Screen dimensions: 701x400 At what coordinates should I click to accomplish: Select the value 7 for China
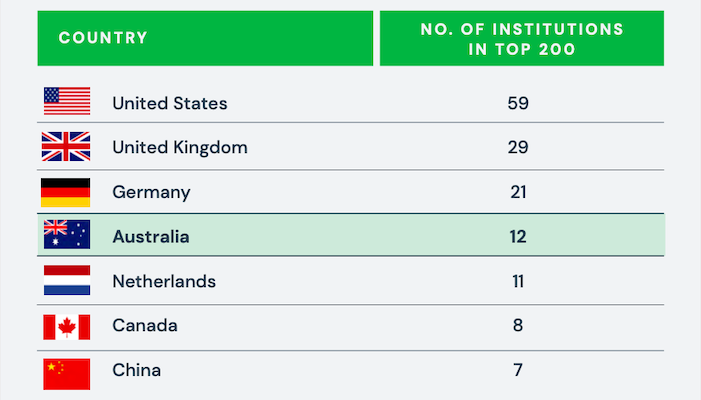tap(517, 371)
